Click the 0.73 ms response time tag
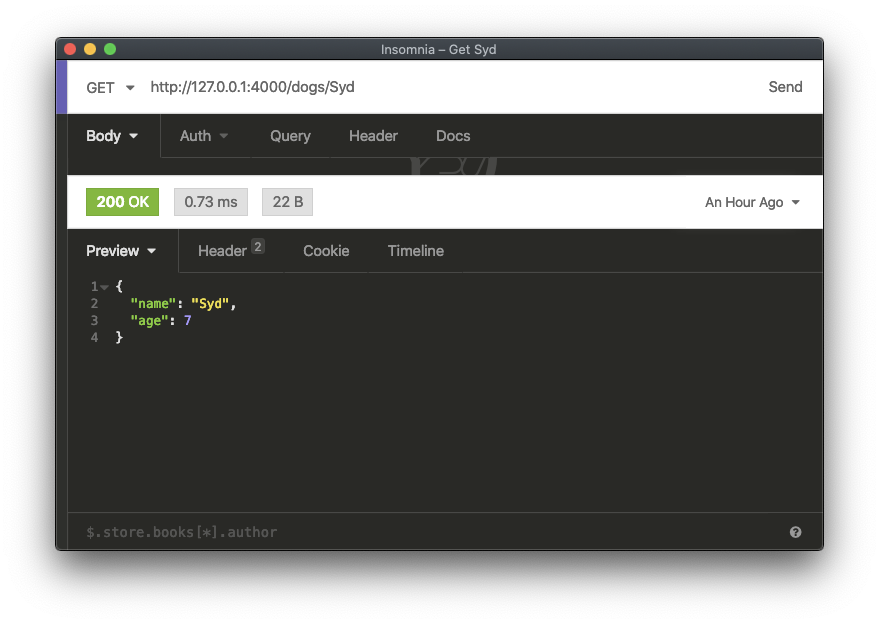879x624 pixels. (211, 202)
